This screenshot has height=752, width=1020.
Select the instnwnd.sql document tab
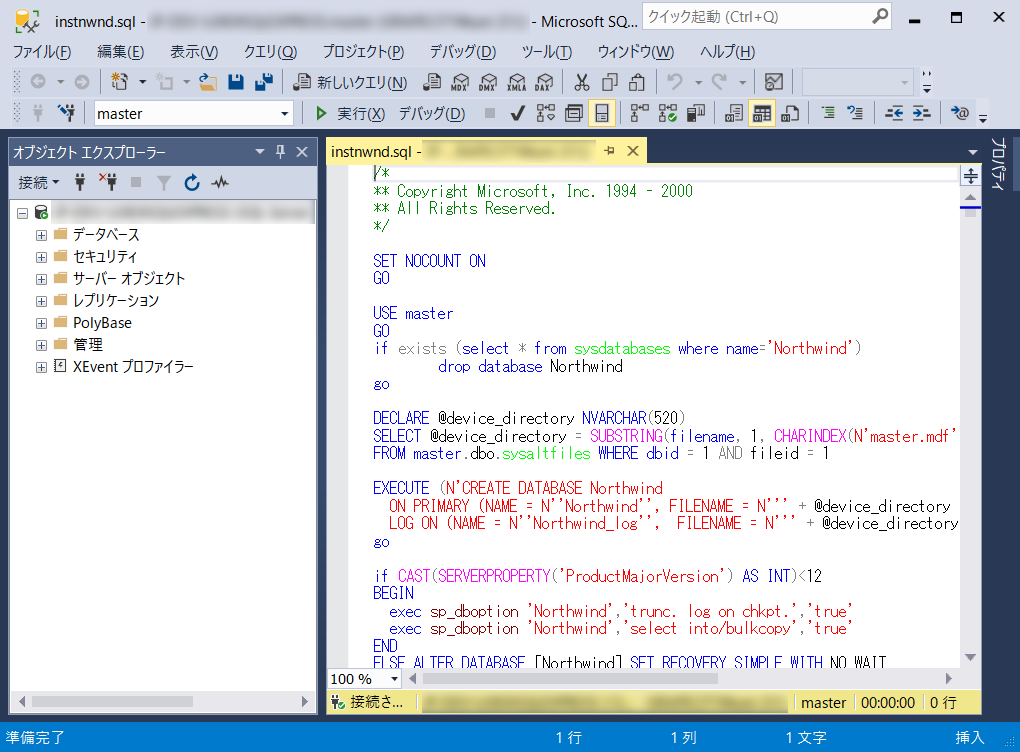click(461, 152)
